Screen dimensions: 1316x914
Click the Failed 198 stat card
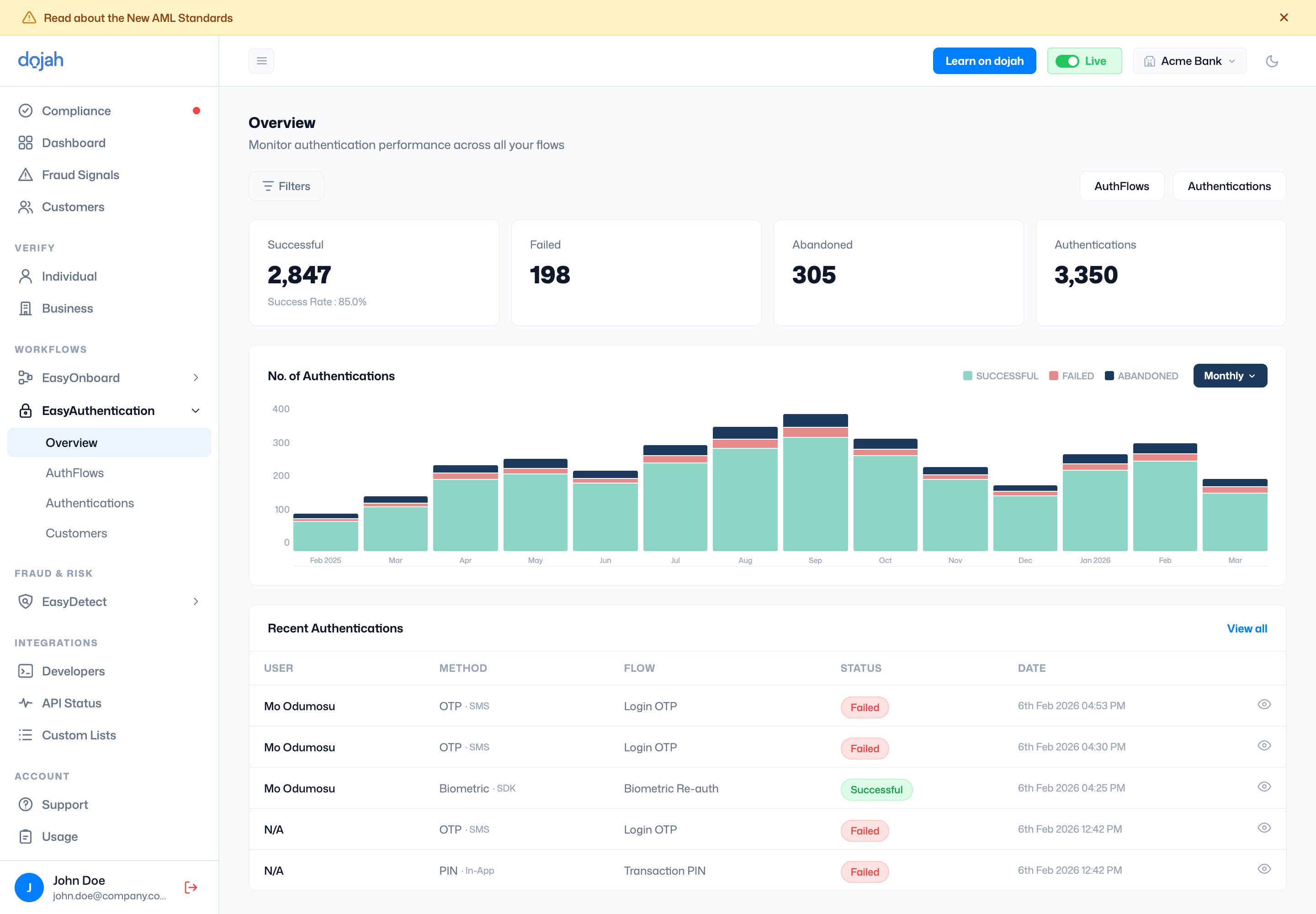click(x=636, y=272)
